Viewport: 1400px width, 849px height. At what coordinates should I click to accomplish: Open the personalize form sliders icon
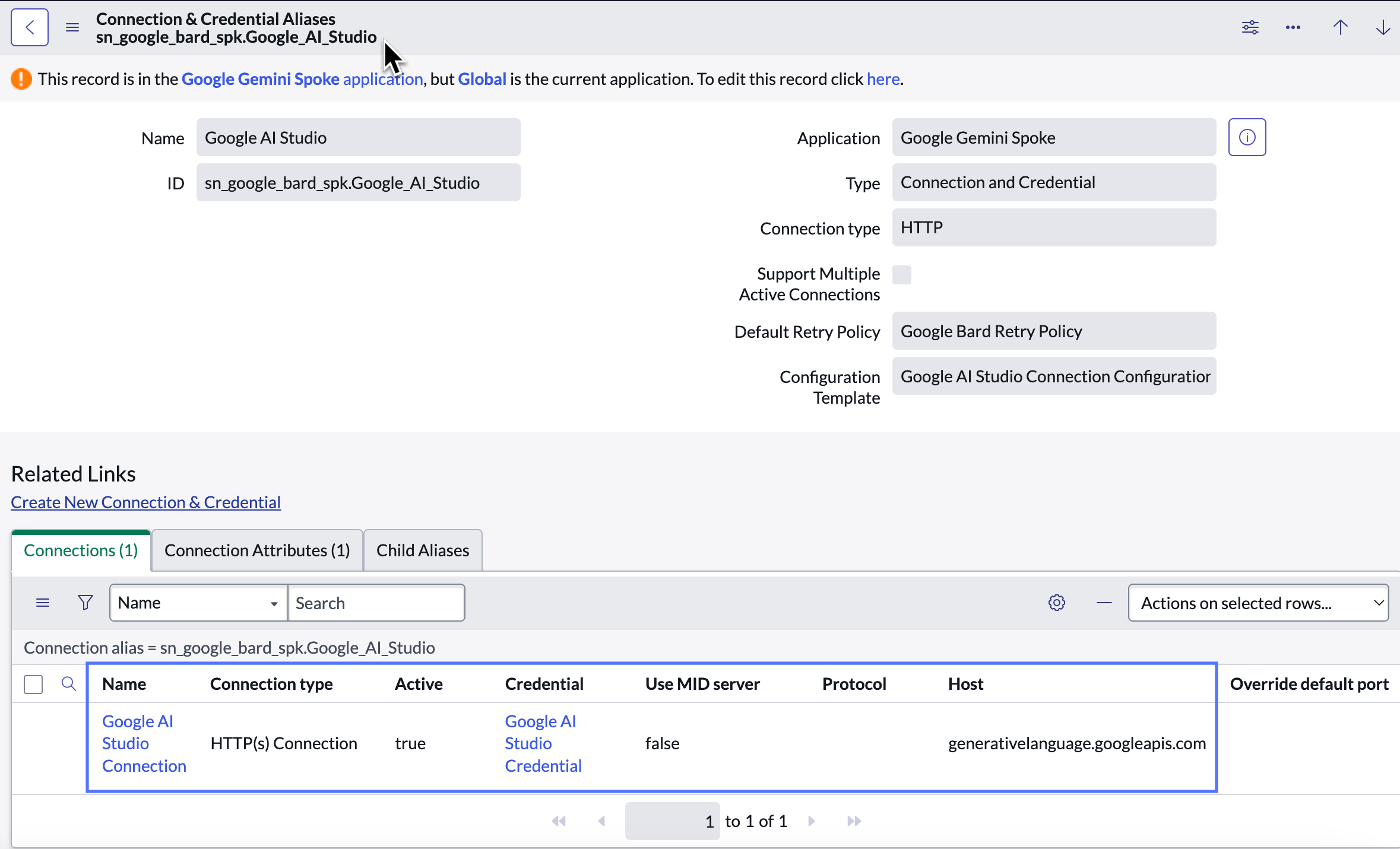coord(1250,27)
